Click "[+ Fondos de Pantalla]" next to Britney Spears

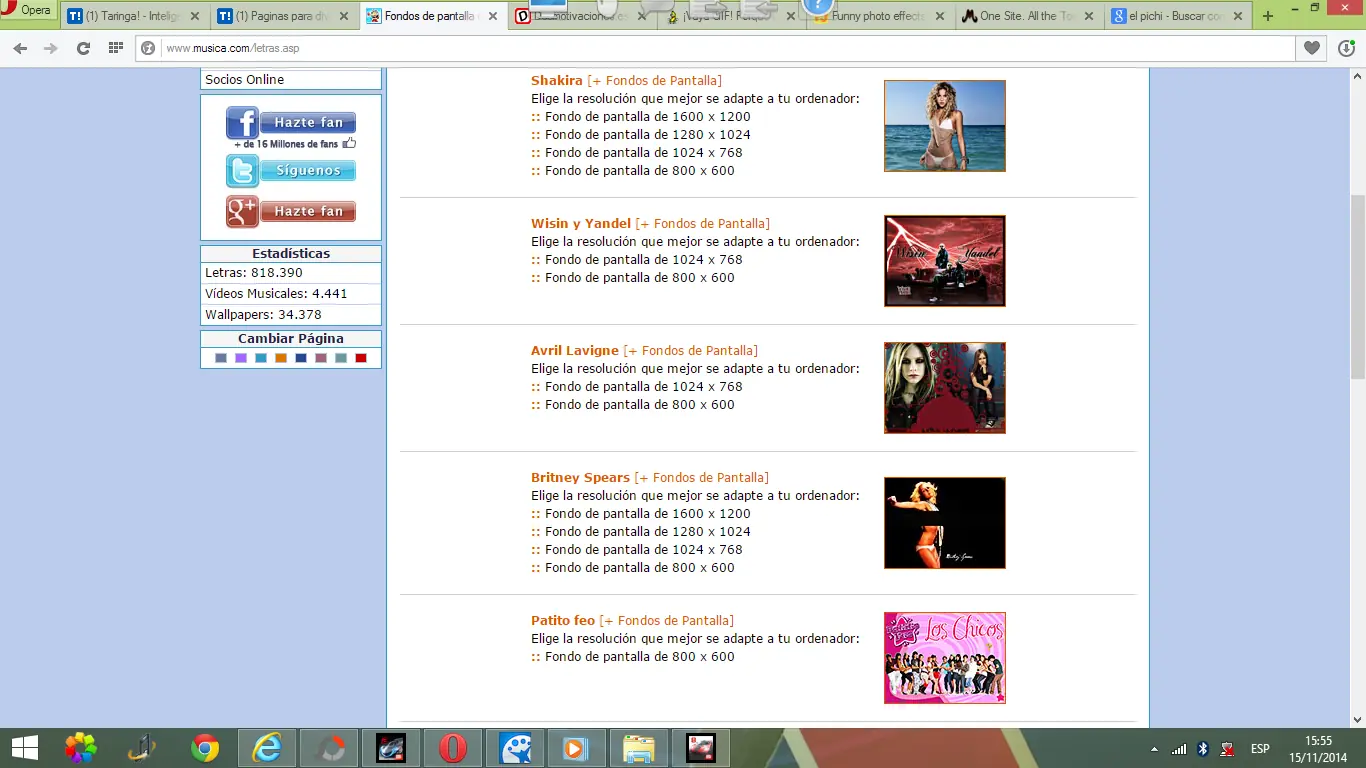(702, 478)
